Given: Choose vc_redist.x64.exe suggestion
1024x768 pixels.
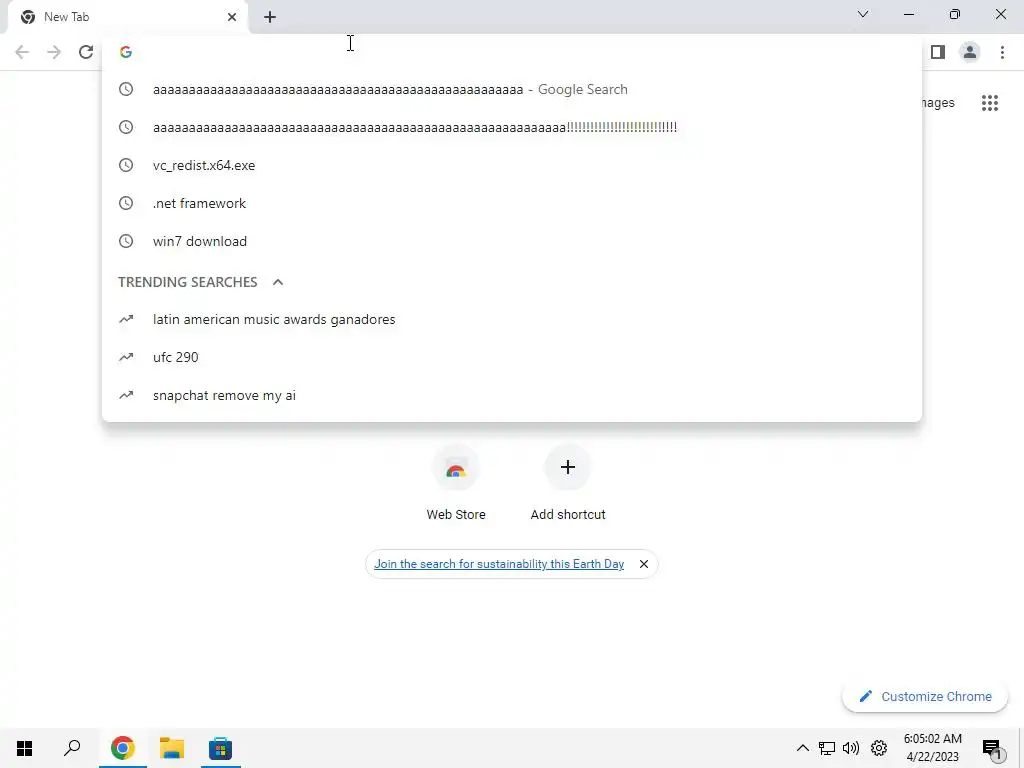Looking at the screenshot, I should (512, 165).
